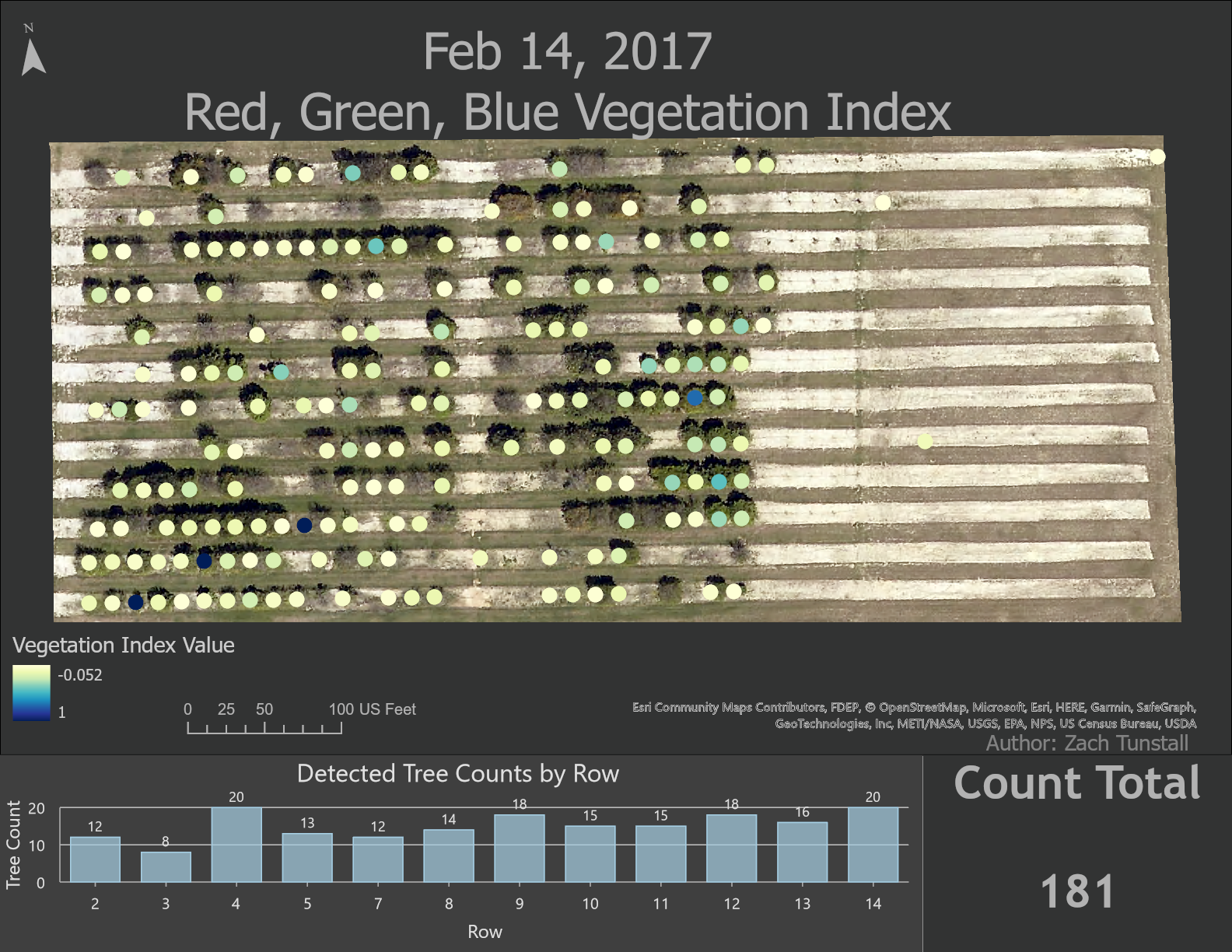The height and width of the screenshot is (952, 1232).
Task: Select the bar for Row 13
Action: pos(803,852)
